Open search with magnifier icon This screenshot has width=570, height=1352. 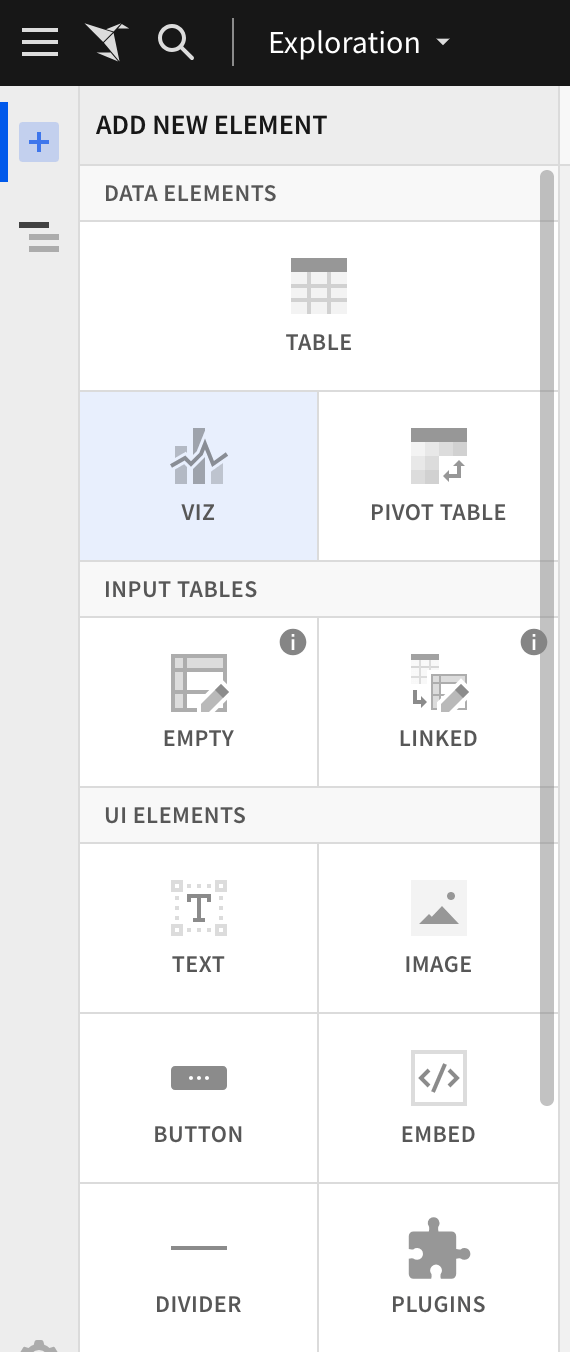pos(176,43)
